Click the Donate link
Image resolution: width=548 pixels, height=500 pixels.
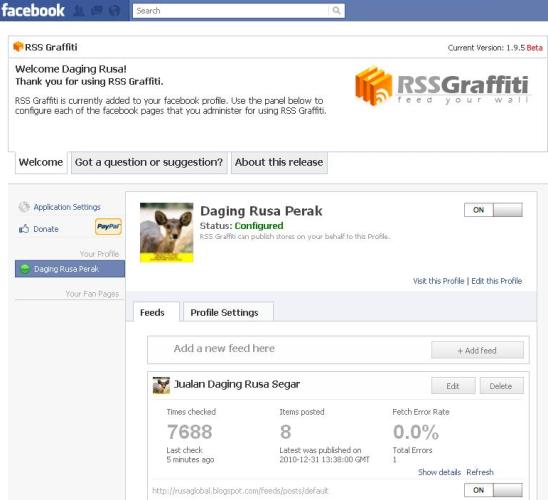[46, 229]
